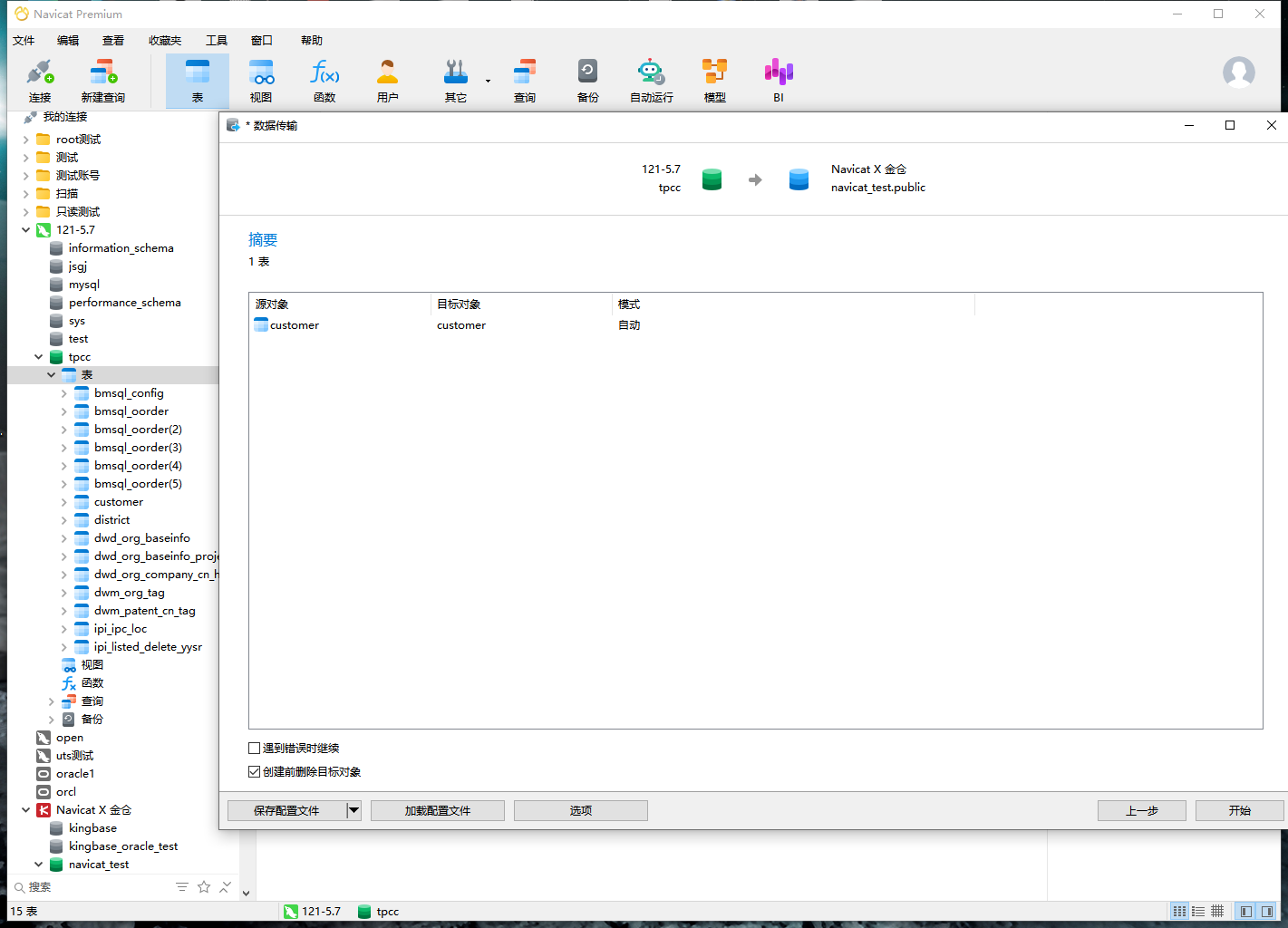The width and height of the screenshot is (1288, 928).
Task: Click the 模式 column header
Action: pyautogui.click(x=793, y=304)
